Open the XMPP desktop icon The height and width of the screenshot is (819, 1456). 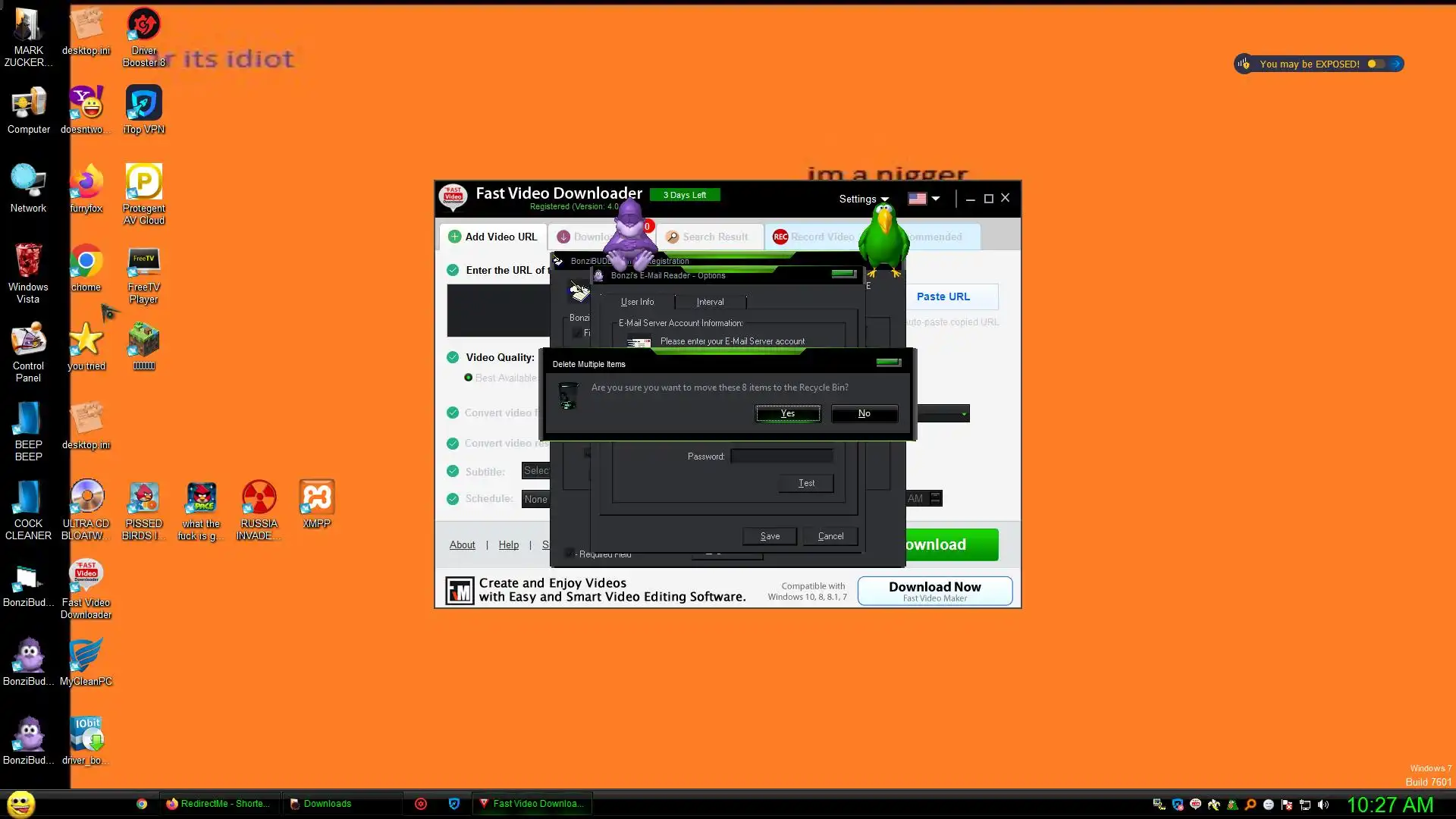[316, 500]
